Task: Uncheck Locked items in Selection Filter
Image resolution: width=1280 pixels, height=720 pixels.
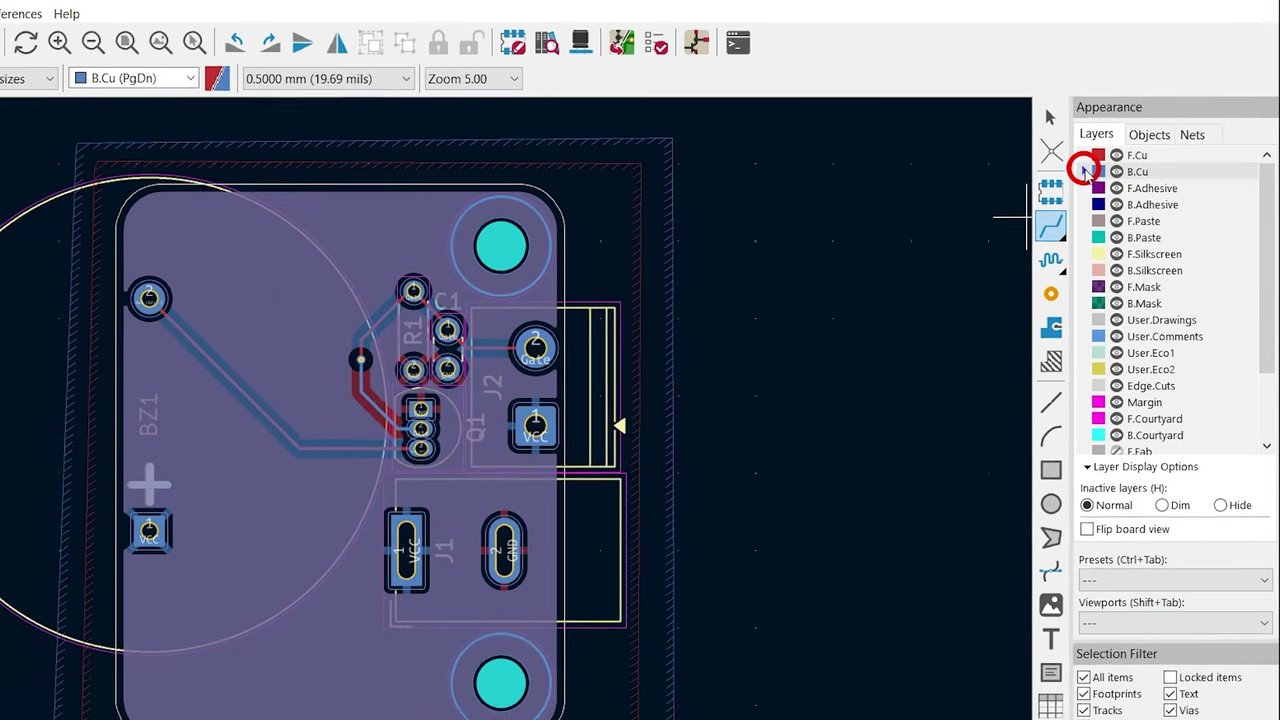Action: point(1170,677)
